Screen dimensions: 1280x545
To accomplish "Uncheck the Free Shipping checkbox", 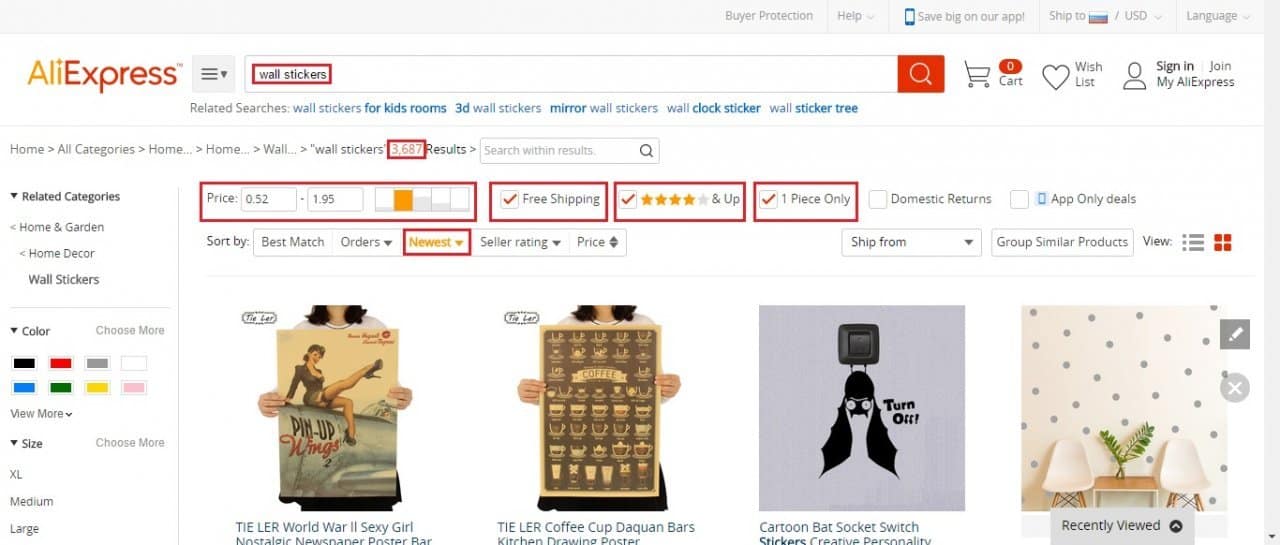I will pos(510,199).
